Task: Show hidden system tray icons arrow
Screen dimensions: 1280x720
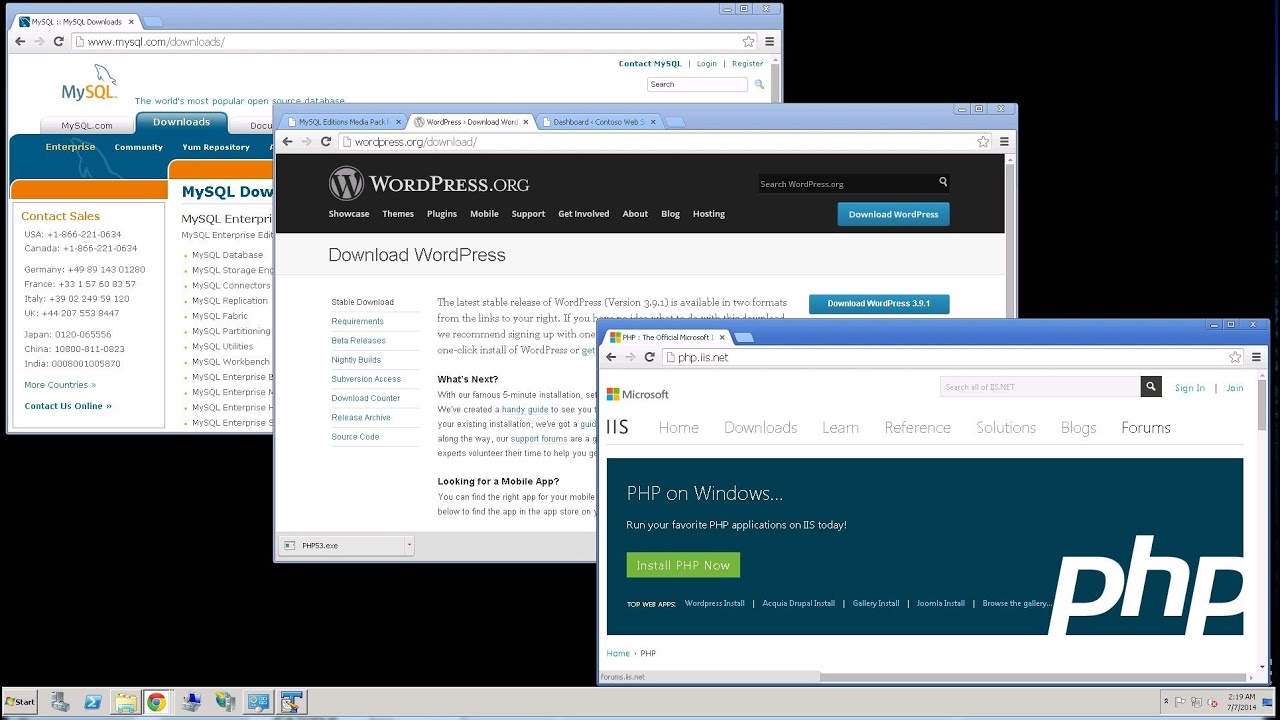Action: click(x=1166, y=702)
